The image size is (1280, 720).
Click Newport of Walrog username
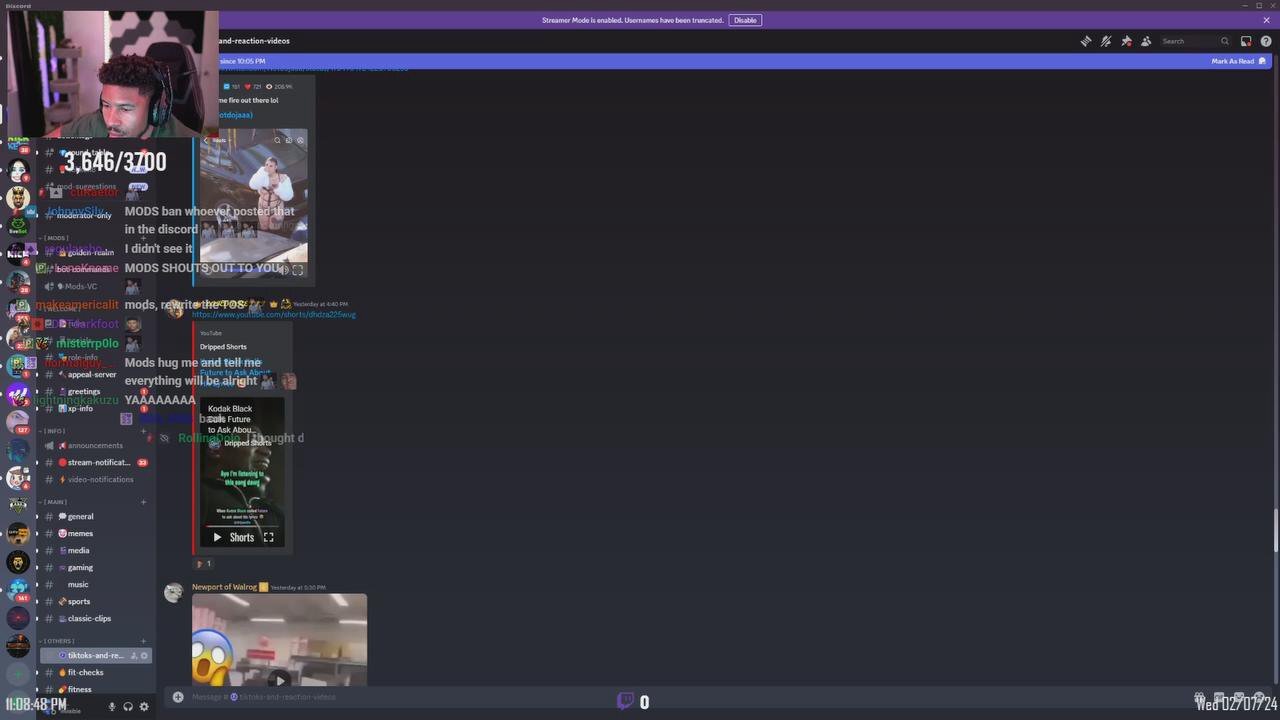point(224,587)
